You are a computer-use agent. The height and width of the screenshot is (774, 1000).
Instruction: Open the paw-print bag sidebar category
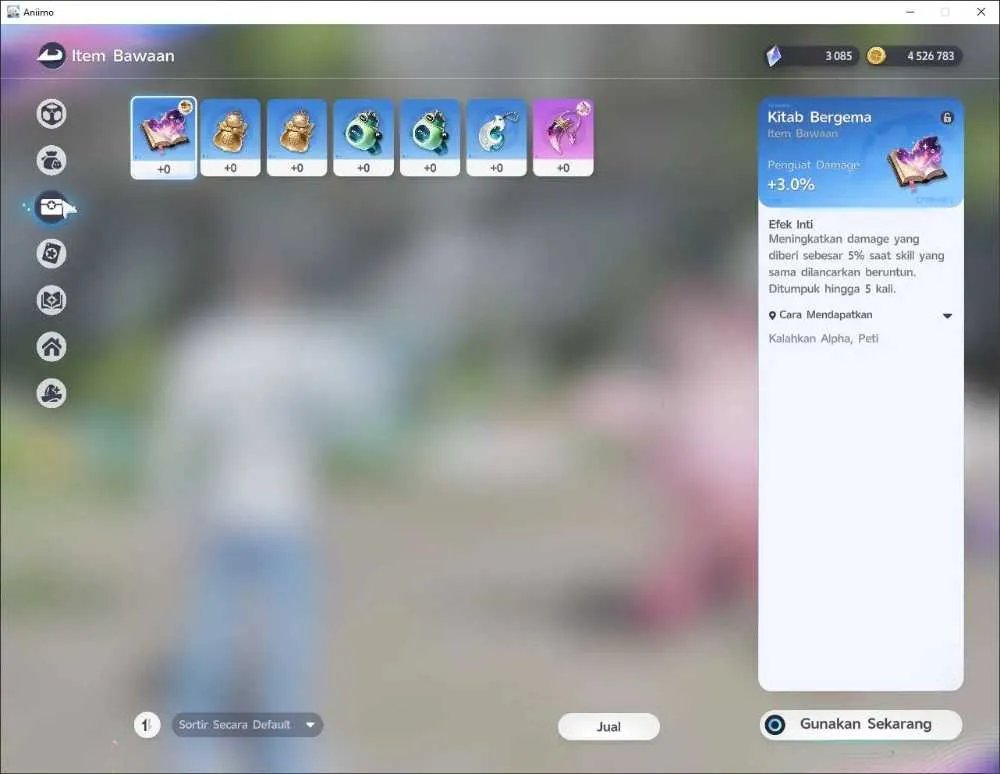pos(51,161)
